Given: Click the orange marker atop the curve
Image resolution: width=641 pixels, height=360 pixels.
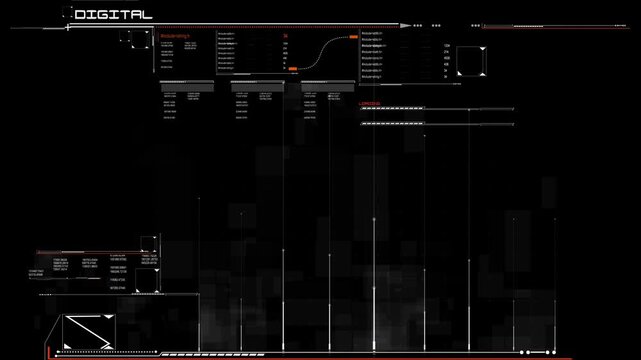Looking at the screenshot, I should [x=353, y=37].
